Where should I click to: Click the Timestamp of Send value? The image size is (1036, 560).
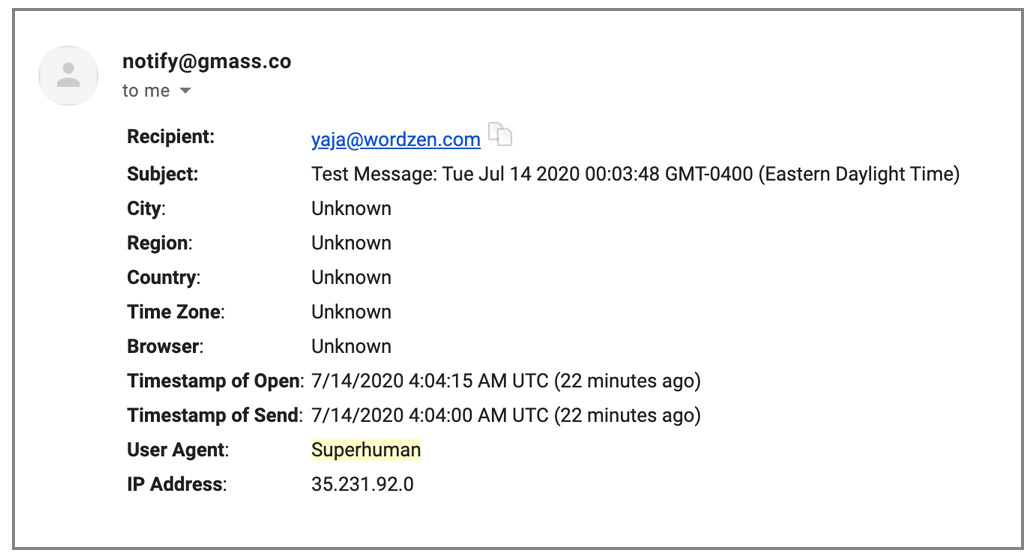tap(506, 415)
